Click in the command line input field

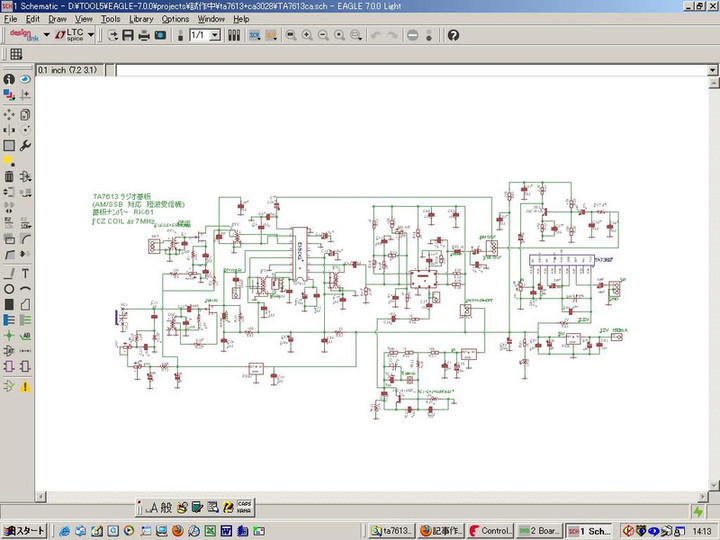coord(400,70)
